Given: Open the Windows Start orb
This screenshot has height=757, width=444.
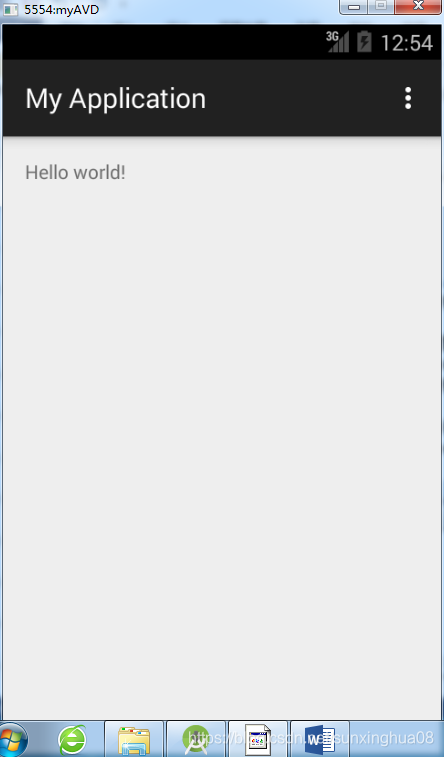Looking at the screenshot, I should (x=13, y=740).
